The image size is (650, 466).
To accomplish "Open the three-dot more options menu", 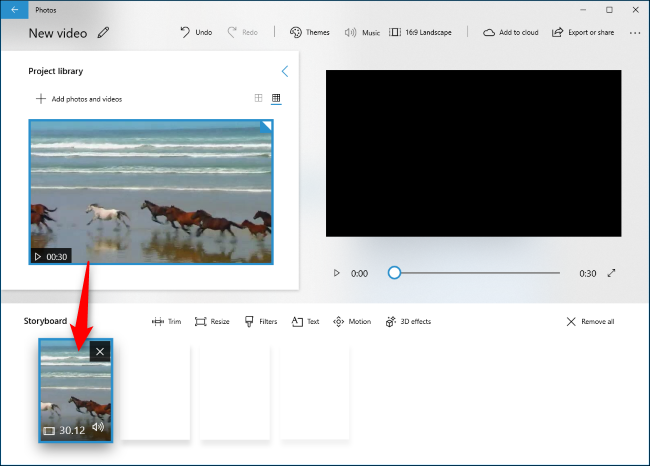I will pos(635,32).
